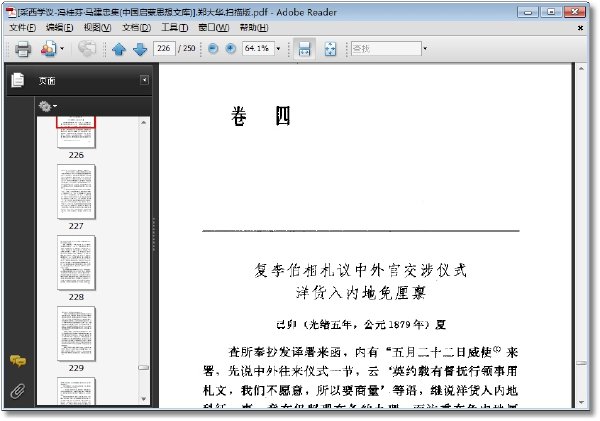Select the page 228 thumbnail
Screen dimensions: 600x421
click(76, 263)
